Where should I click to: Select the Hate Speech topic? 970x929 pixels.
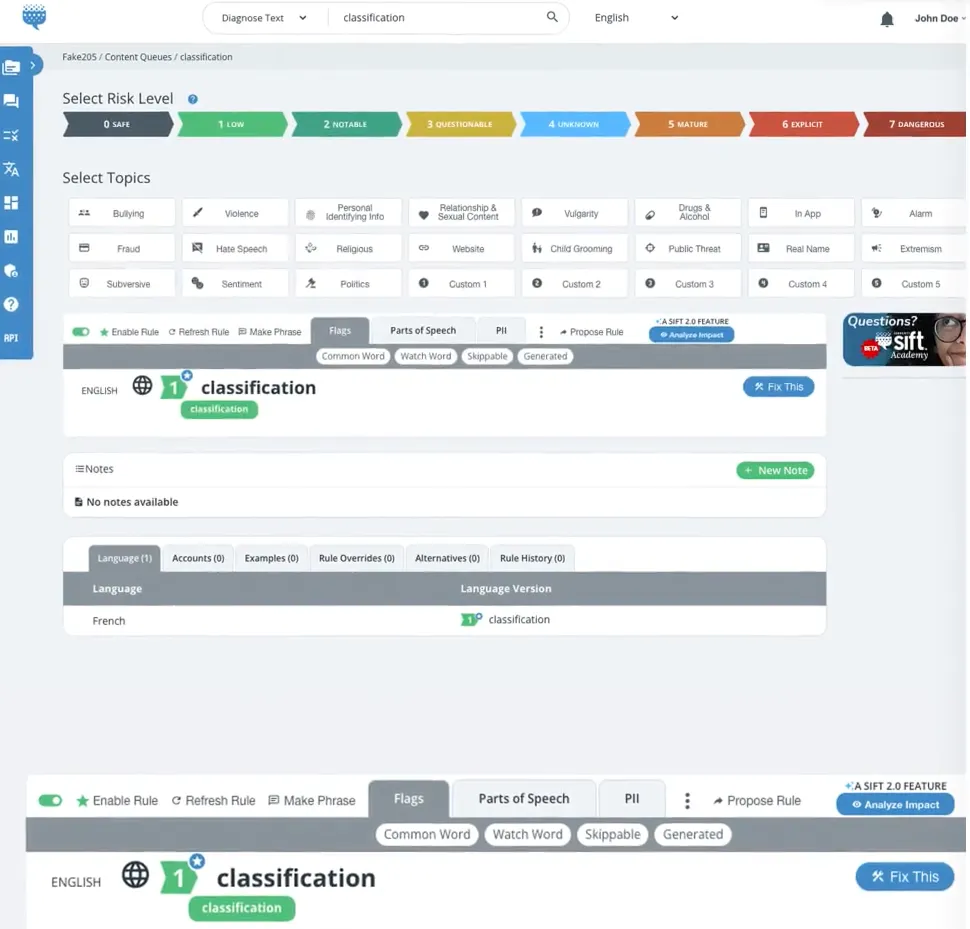click(x=234, y=249)
